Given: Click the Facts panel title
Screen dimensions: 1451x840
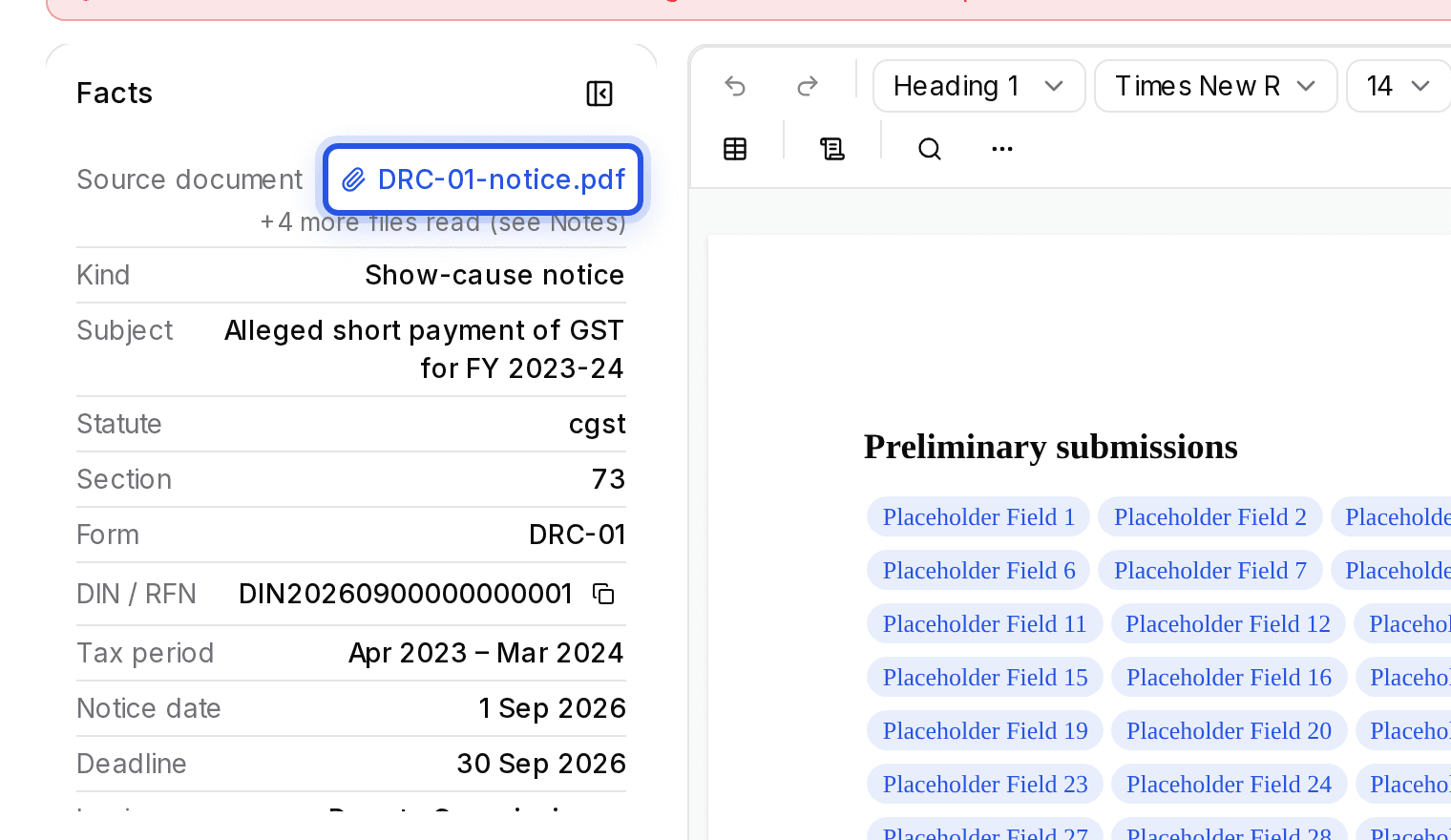Looking at the screenshot, I should pyautogui.click(x=115, y=94).
